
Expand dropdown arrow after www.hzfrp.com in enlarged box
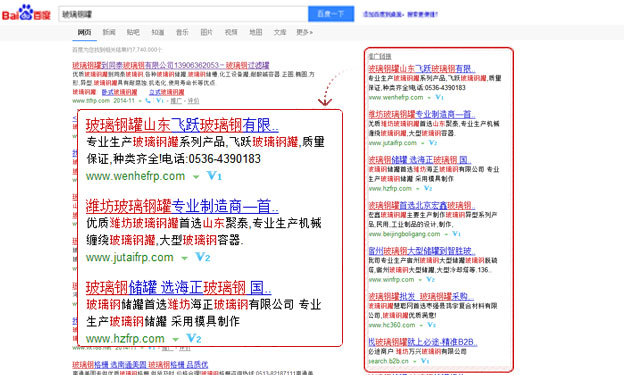(x=176, y=340)
